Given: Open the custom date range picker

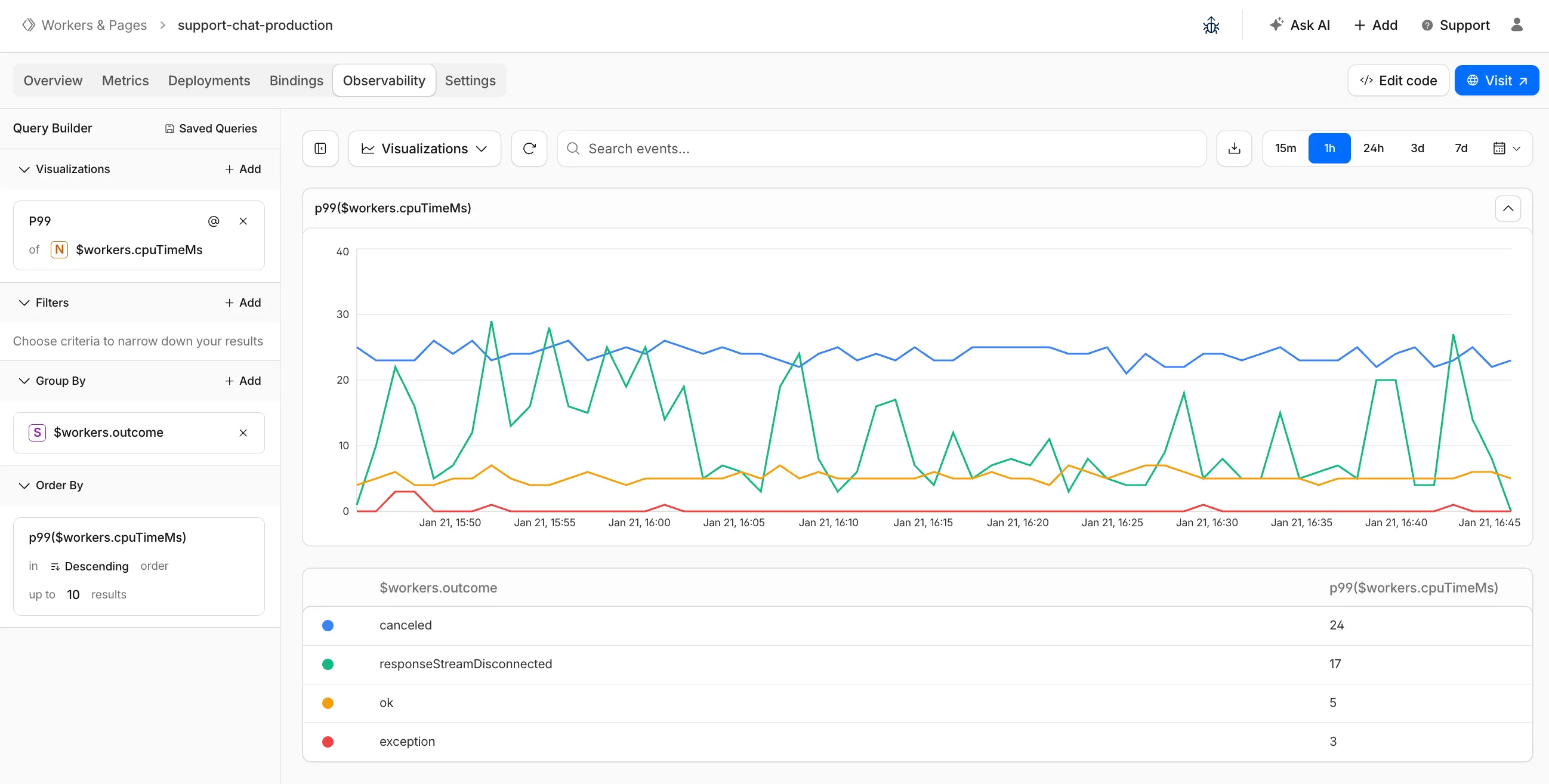Looking at the screenshot, I should (1505, 148).
